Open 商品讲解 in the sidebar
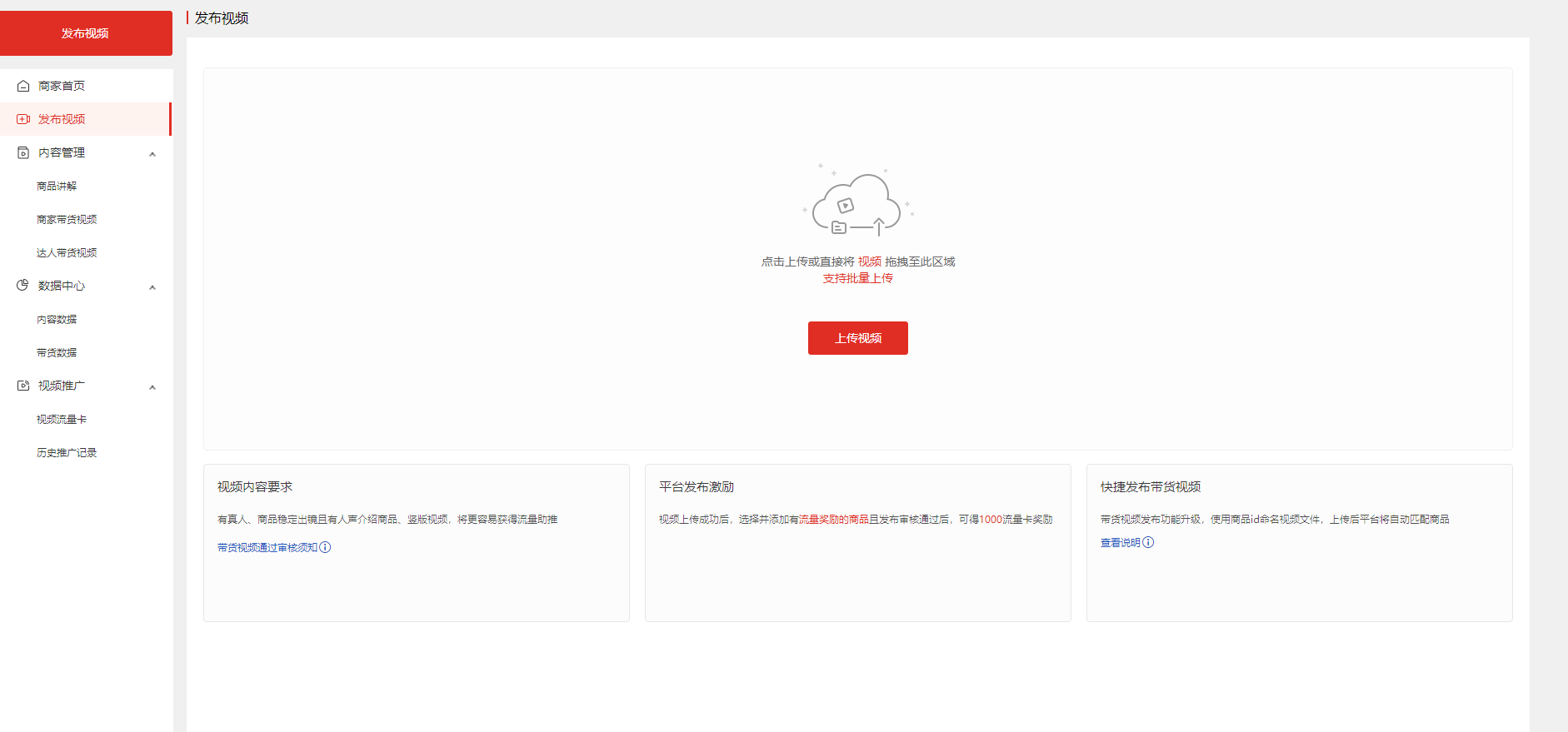 pos(57,186)
